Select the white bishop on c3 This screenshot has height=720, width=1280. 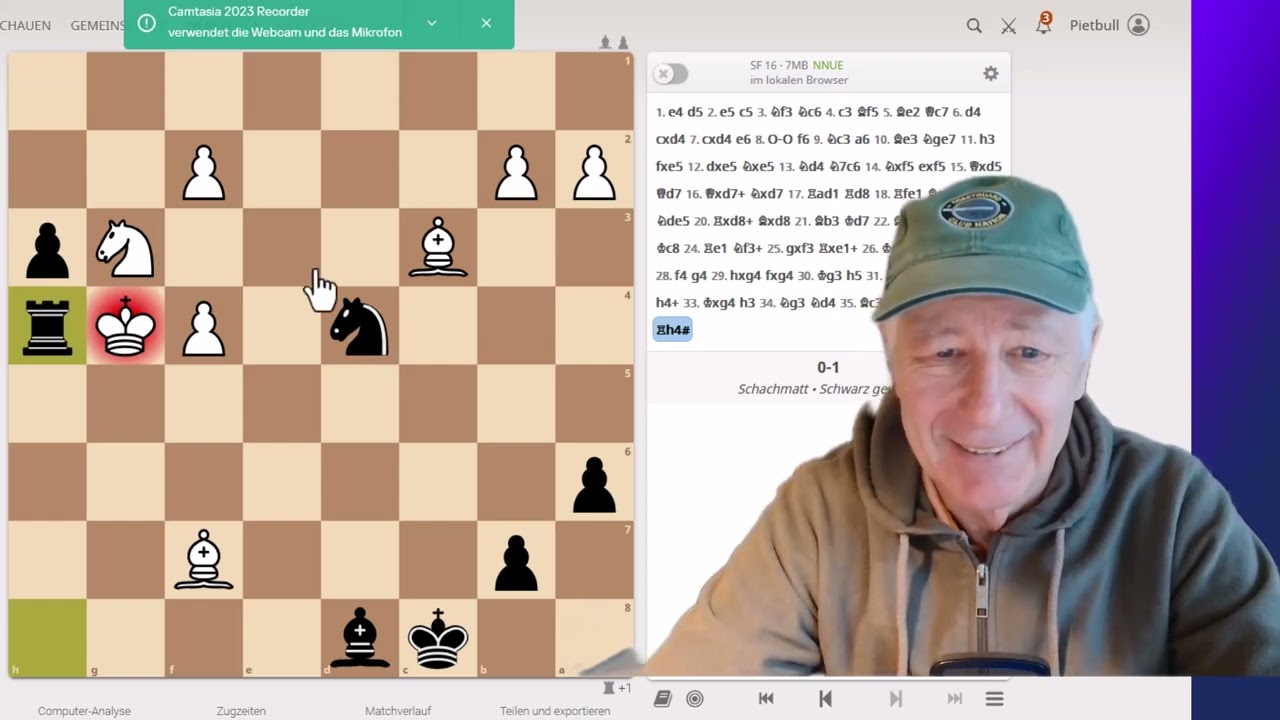[437, 248]
